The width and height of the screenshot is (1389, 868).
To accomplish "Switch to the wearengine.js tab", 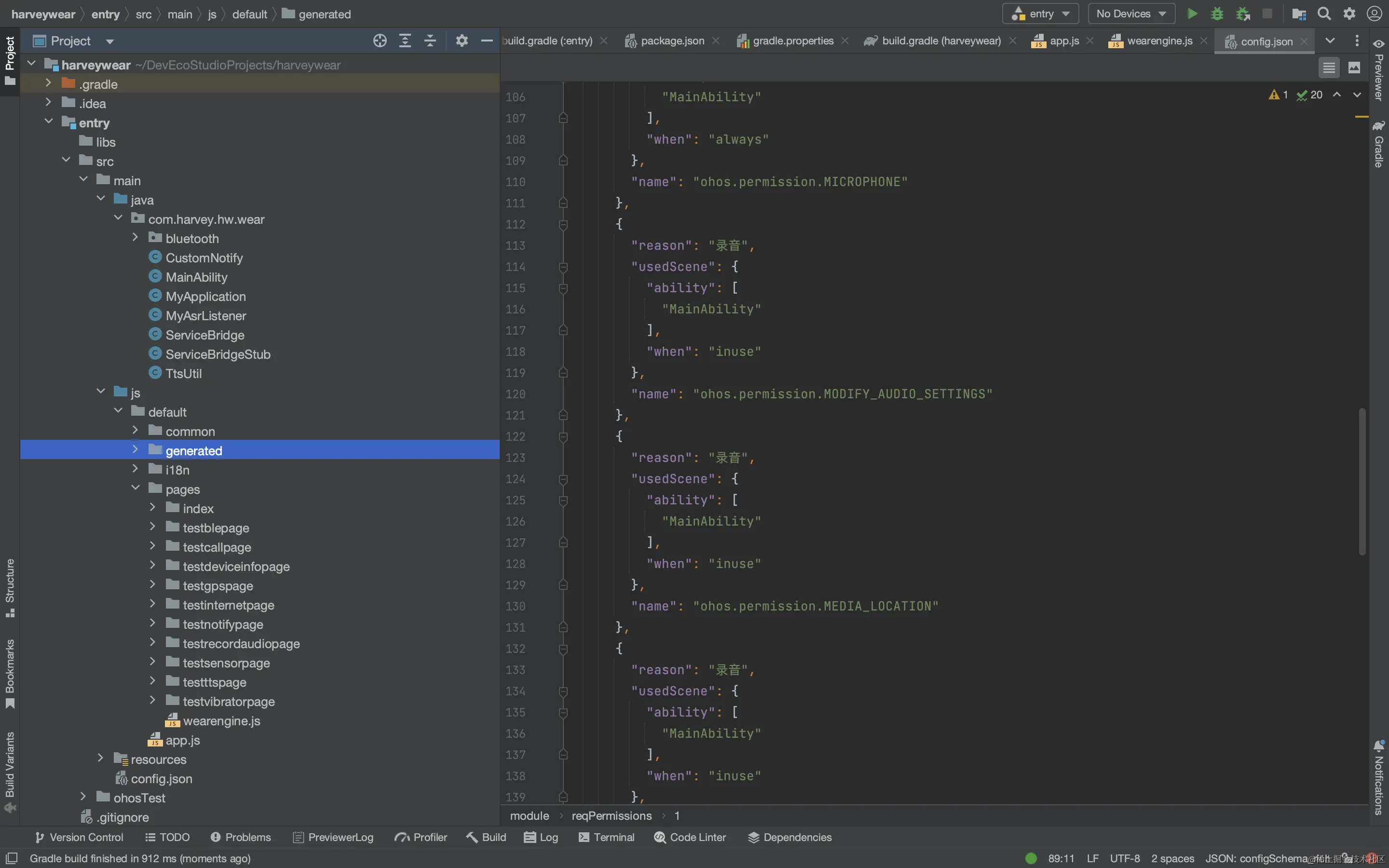I will click(1159, 41).
